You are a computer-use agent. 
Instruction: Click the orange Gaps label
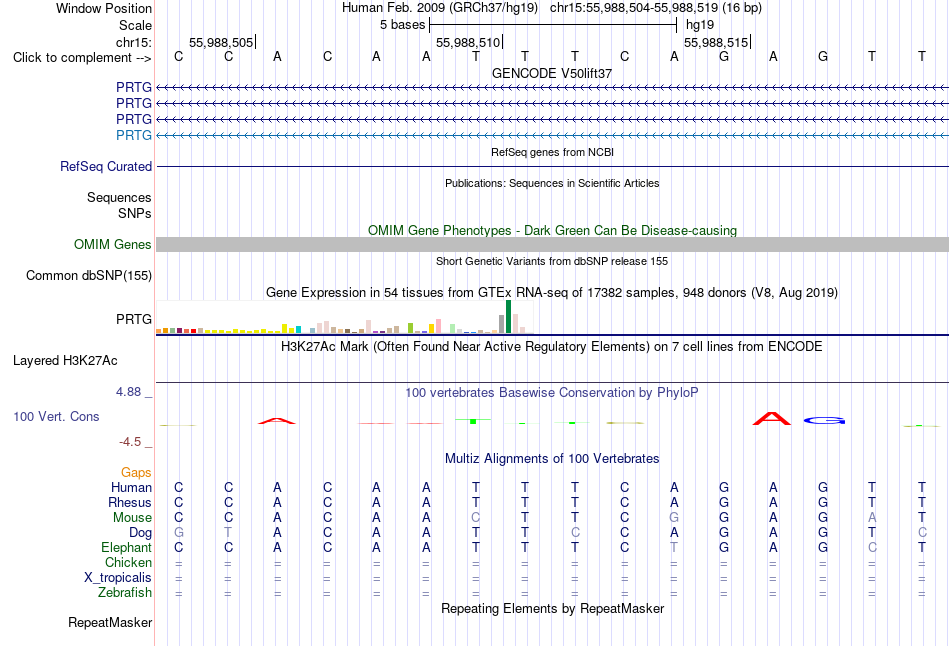136,472
